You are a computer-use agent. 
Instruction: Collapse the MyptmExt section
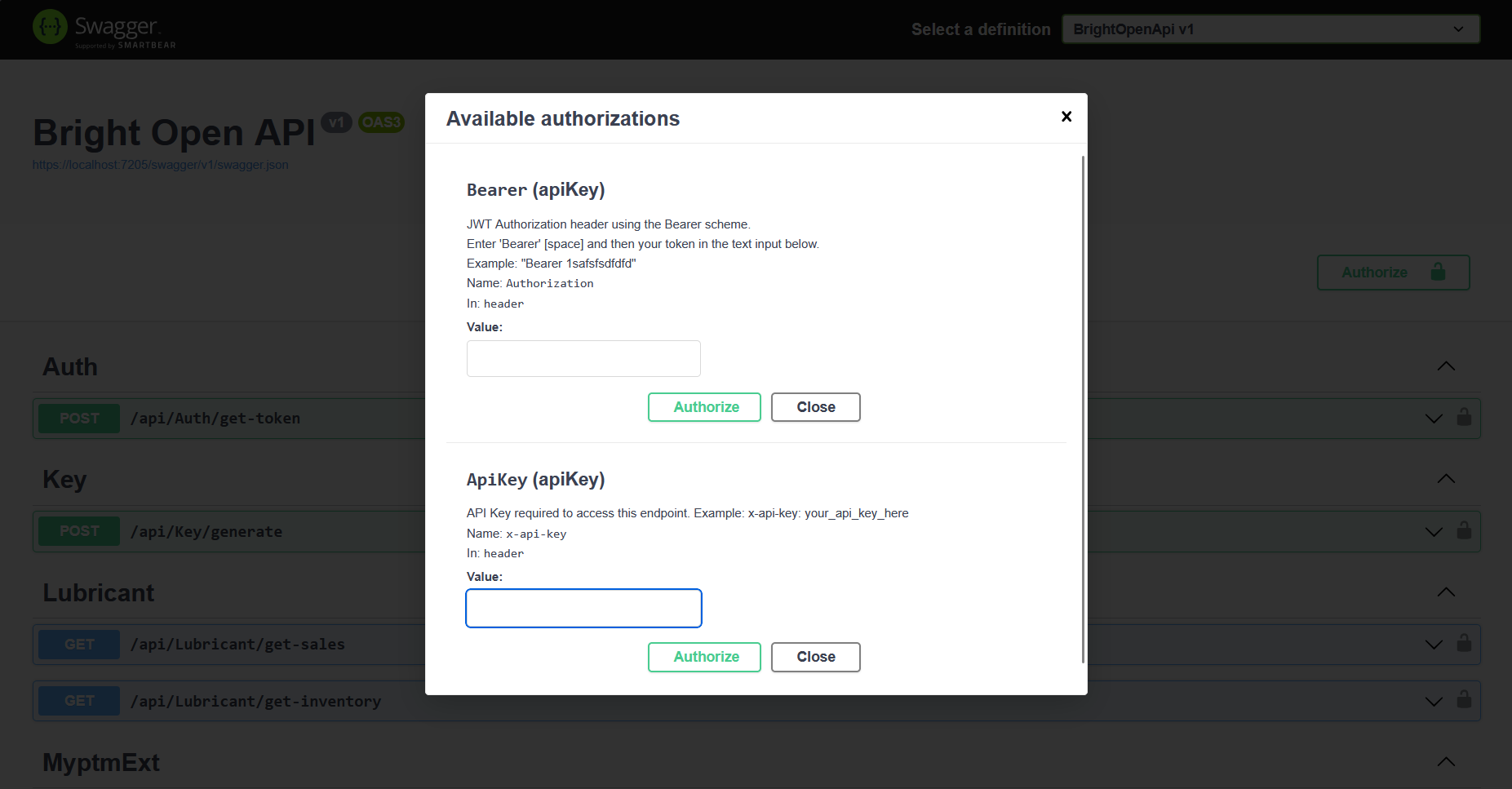pos(1446,762)
